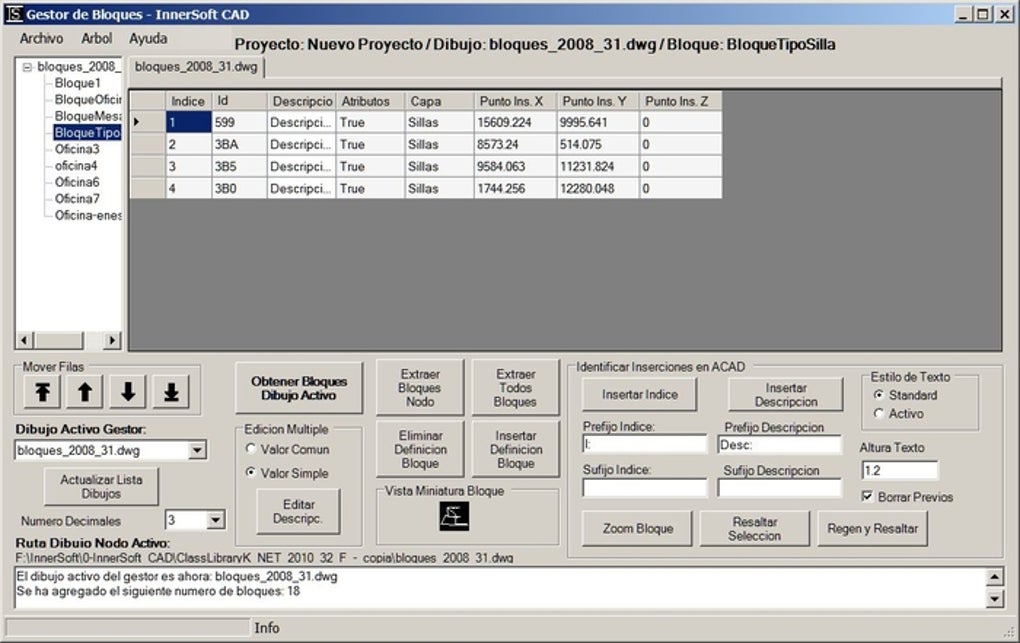Click the block miniature preview thumbnail
The height and width of the screenshot is (643, 1020).
tap(454, 516)
